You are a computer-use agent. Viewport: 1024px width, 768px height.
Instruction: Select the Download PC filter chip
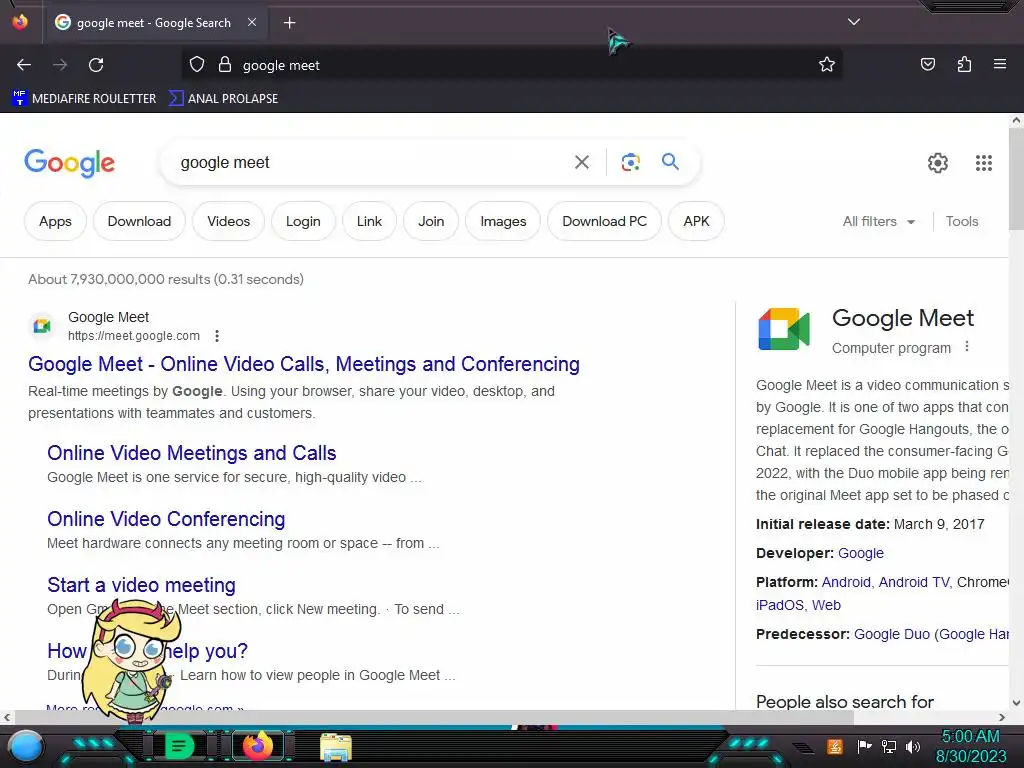[604, 221]
